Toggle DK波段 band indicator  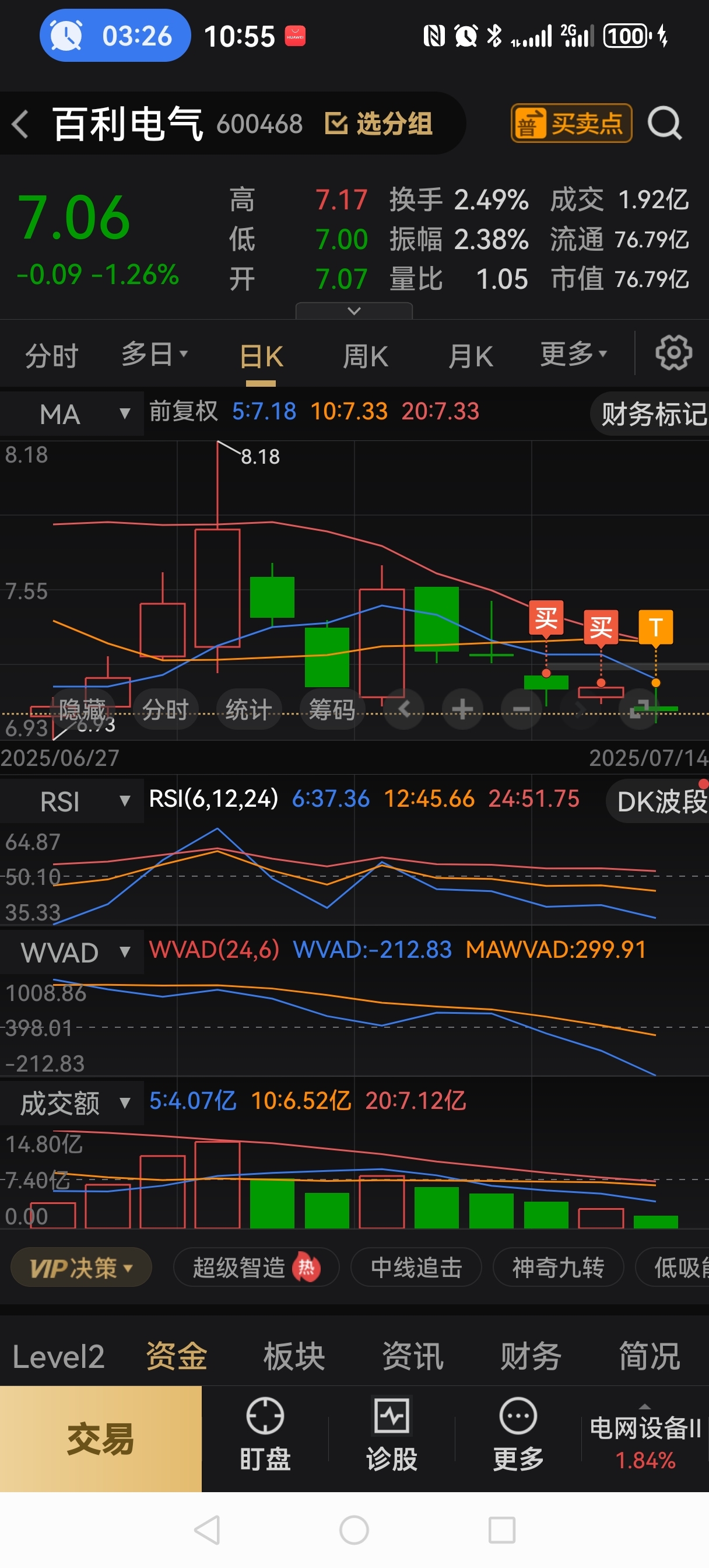(658, 801)
